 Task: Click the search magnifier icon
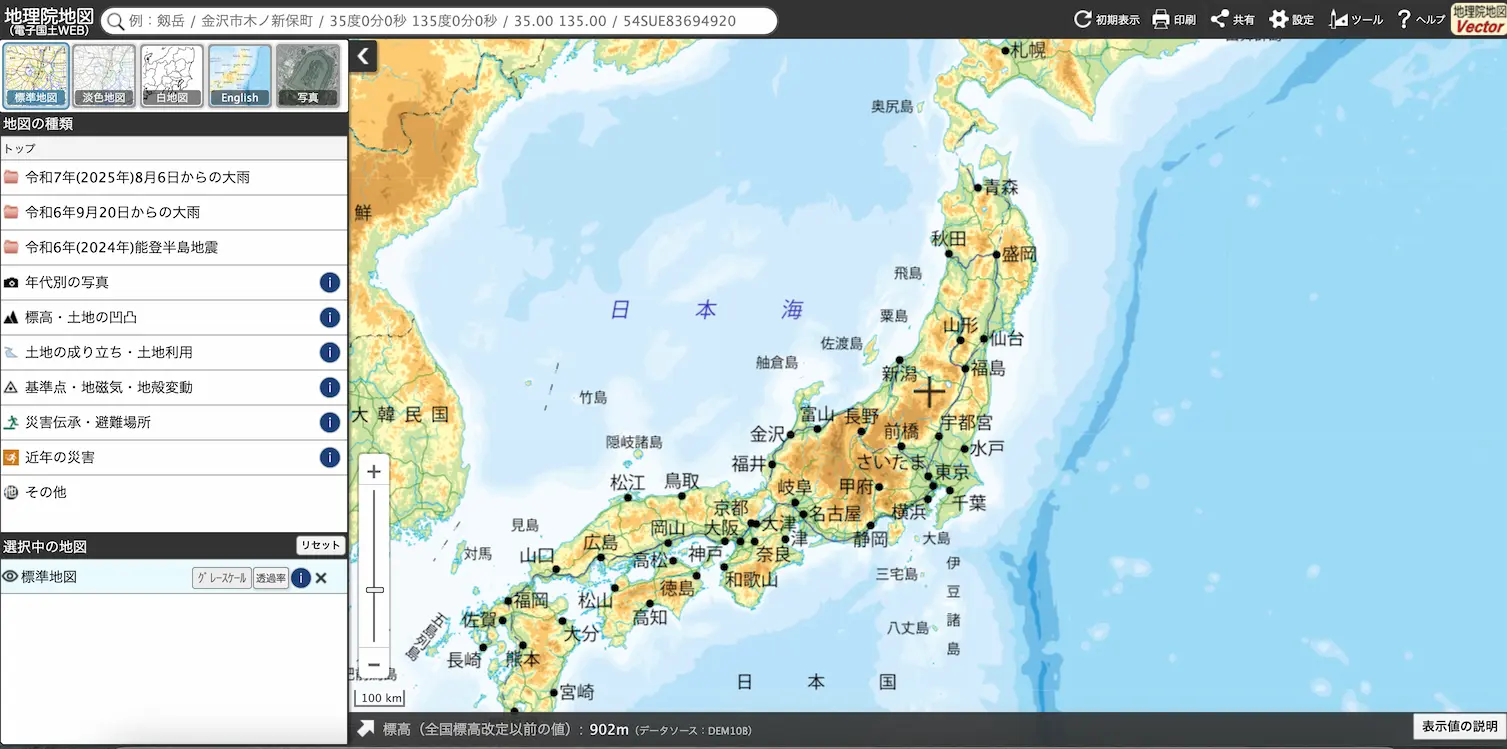coord(116,21)
